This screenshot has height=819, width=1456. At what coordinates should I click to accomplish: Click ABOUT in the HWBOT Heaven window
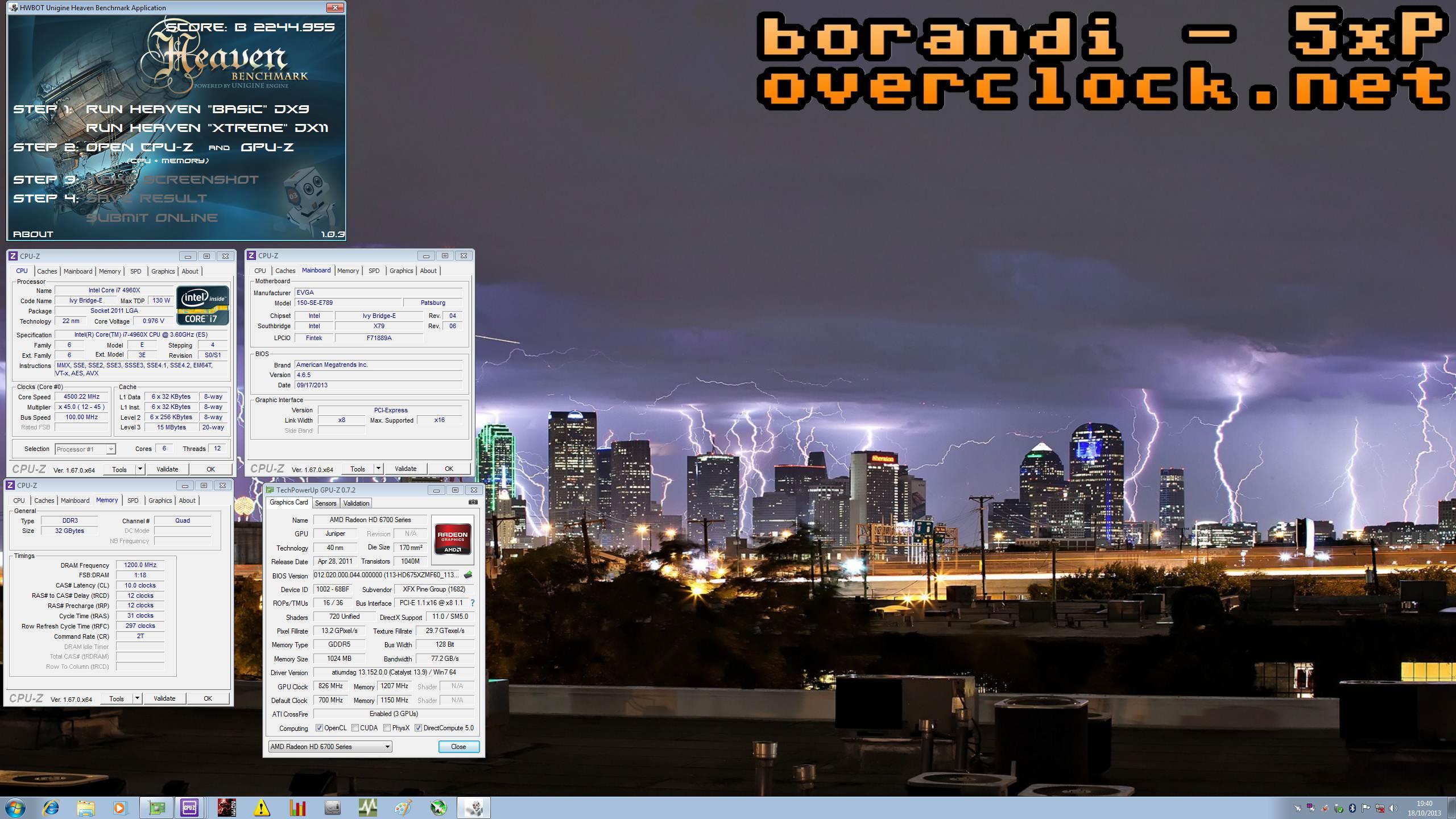tap(33, 234)
